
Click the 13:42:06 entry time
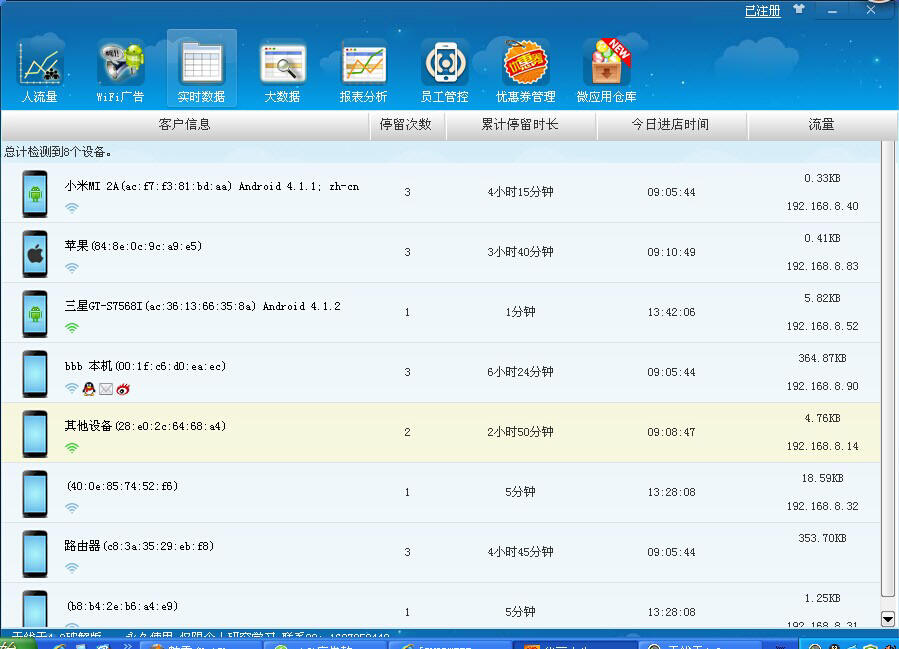[x=671, y=312]
